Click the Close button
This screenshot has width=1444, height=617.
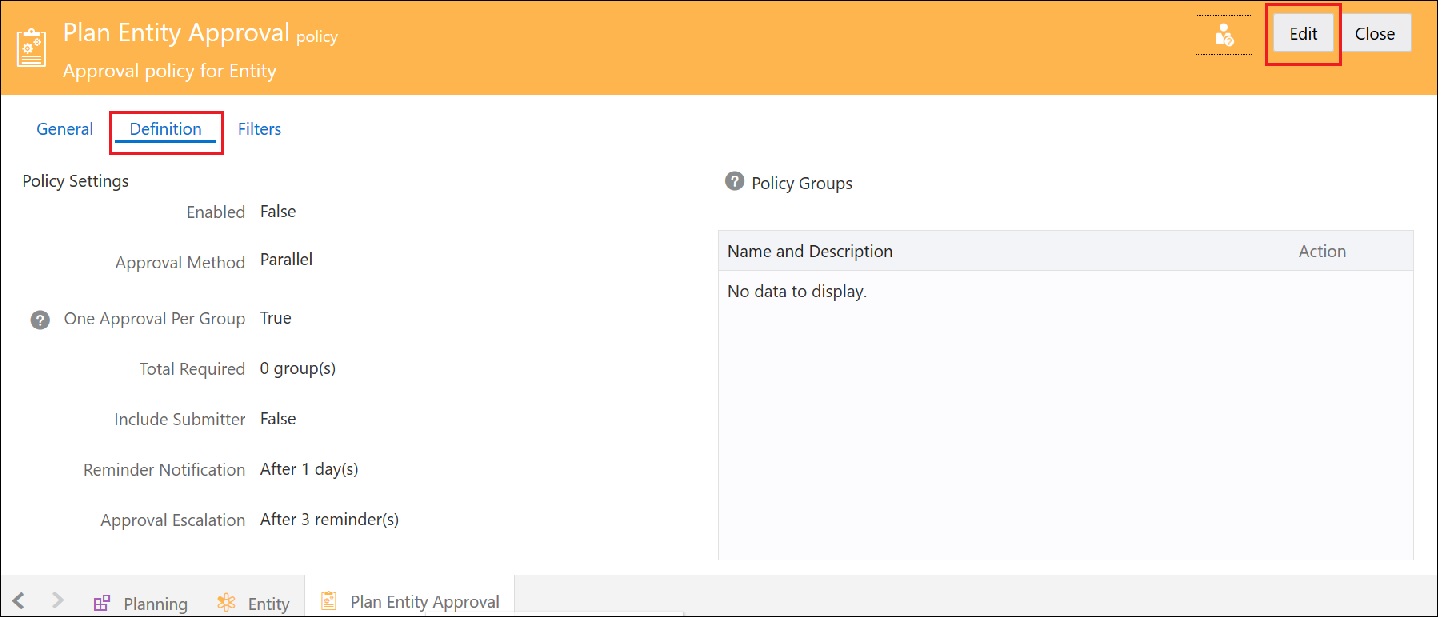1376,33
